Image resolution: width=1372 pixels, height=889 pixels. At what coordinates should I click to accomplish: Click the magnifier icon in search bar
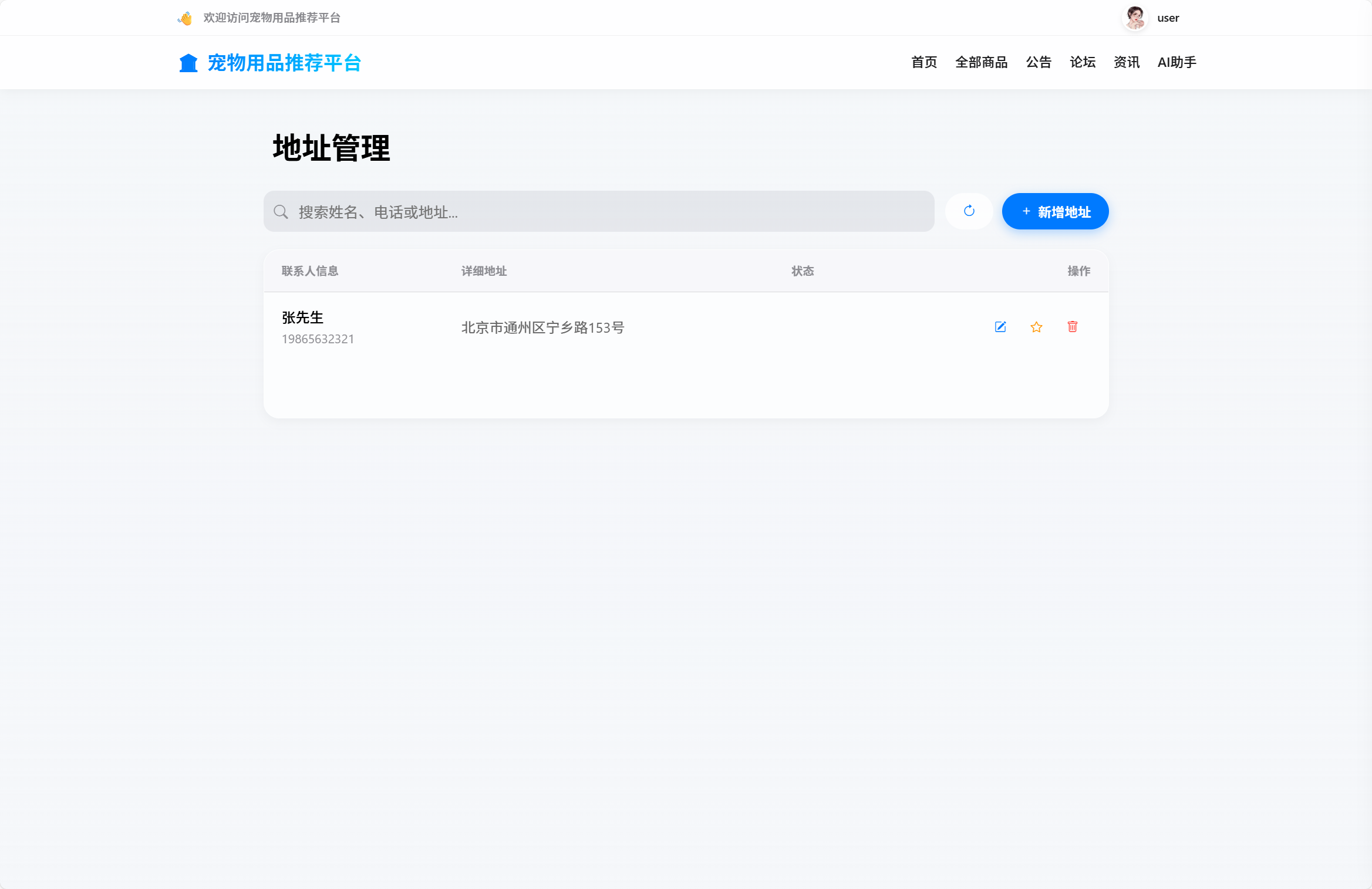[281, 211]
